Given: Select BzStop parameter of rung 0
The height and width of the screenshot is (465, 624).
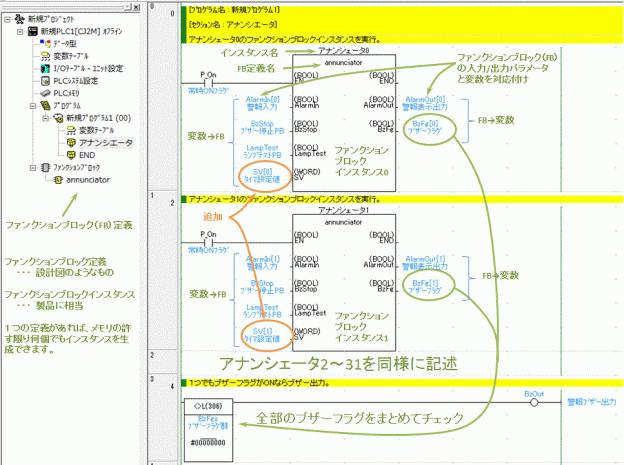Looking at the screenshot, I should coord(262,127).
